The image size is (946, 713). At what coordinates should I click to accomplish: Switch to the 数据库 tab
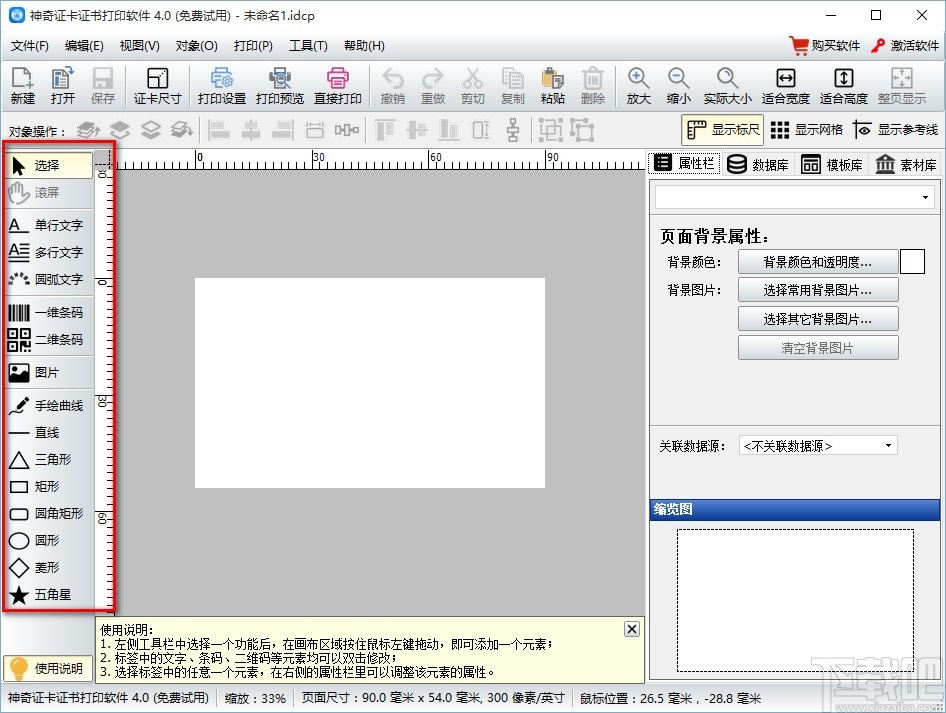pos(758,164)
